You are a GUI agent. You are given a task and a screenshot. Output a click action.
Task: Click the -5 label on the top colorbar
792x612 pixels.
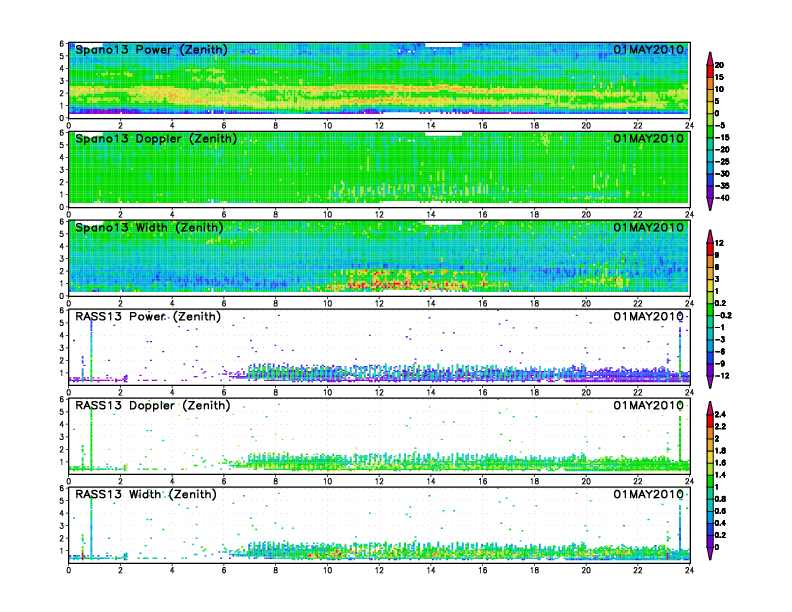720,126
